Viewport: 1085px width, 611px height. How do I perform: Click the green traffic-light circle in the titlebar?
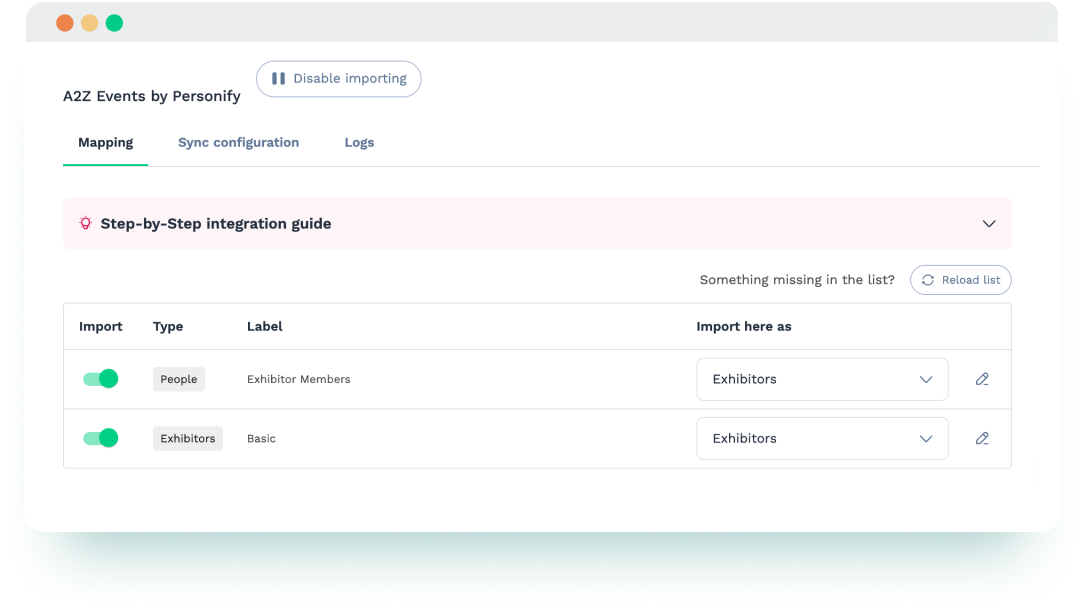(115, 21)
